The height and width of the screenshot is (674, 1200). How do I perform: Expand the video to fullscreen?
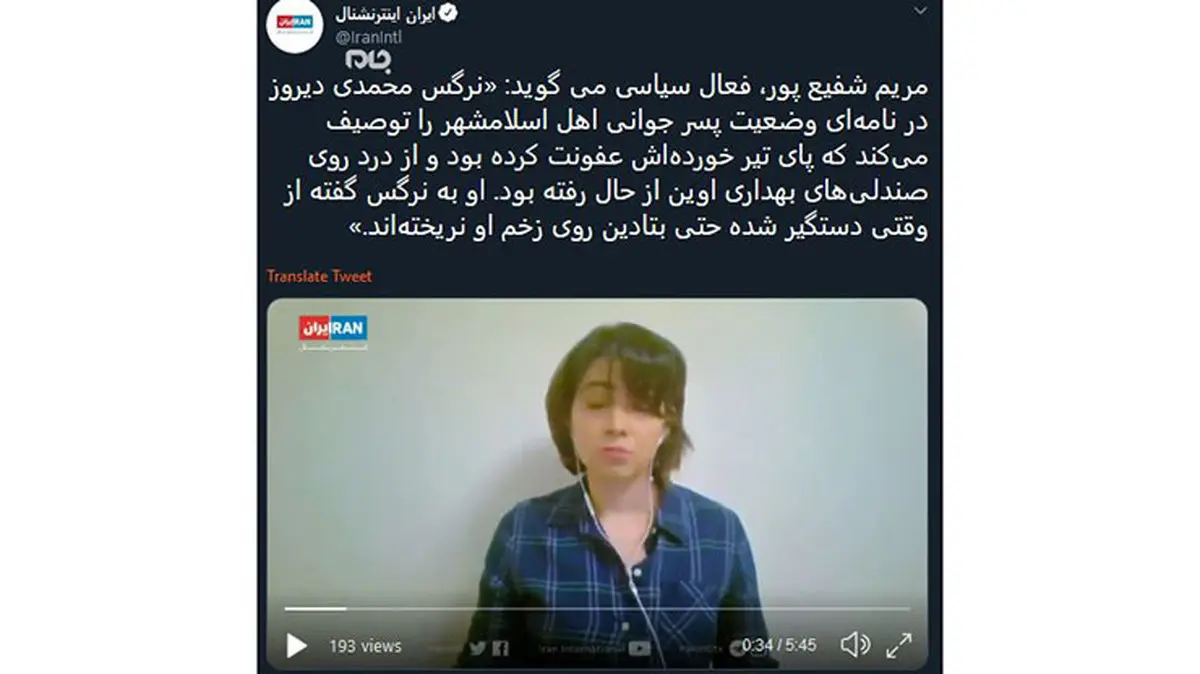pos(900,644)
